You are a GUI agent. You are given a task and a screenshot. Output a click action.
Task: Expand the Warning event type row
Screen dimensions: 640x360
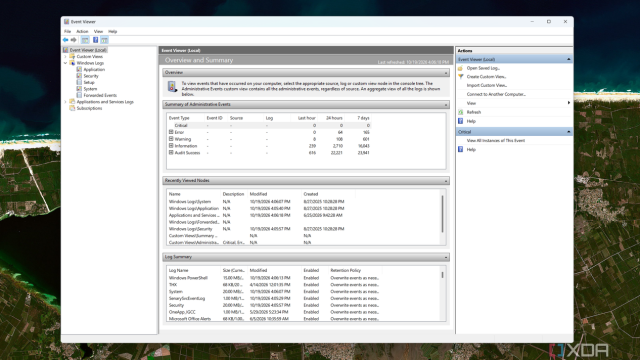click(x=171, y=139)
